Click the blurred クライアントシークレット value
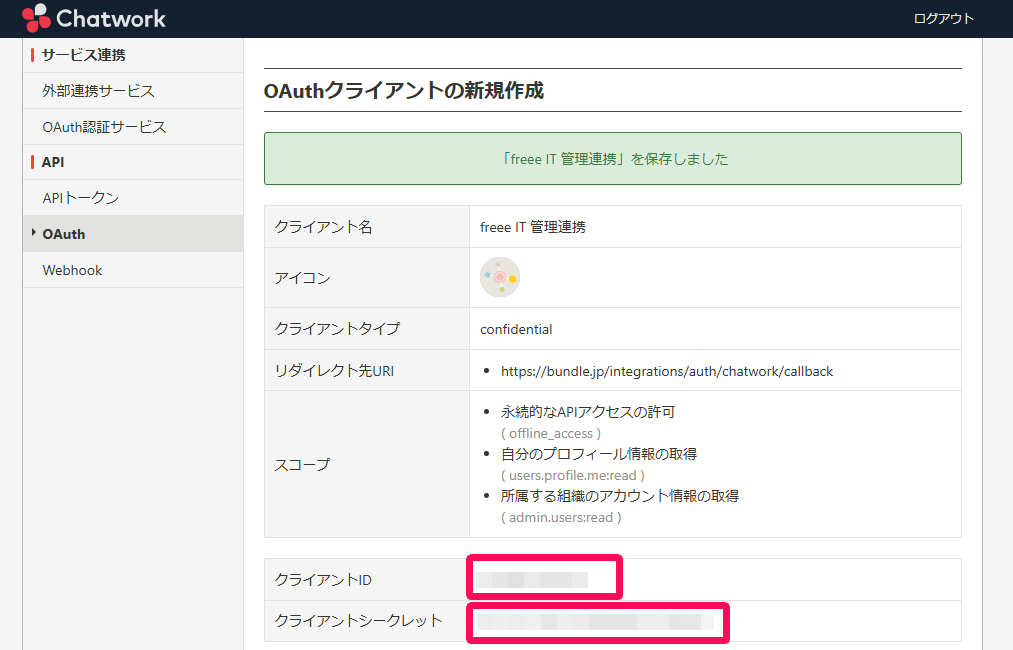 (595, 622)
